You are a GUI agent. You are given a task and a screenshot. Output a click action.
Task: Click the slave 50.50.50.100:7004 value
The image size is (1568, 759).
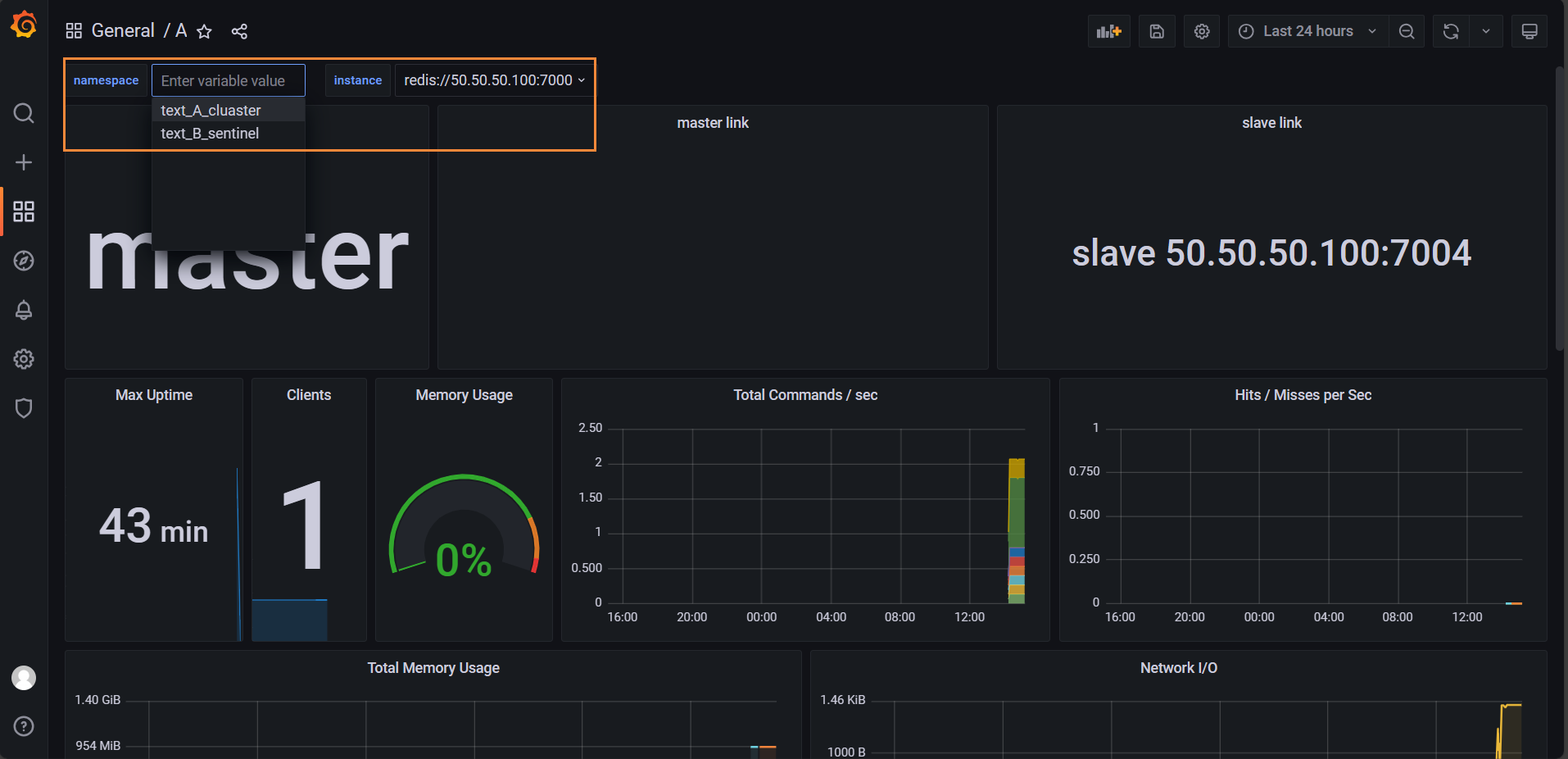[x=1271, y=252]
